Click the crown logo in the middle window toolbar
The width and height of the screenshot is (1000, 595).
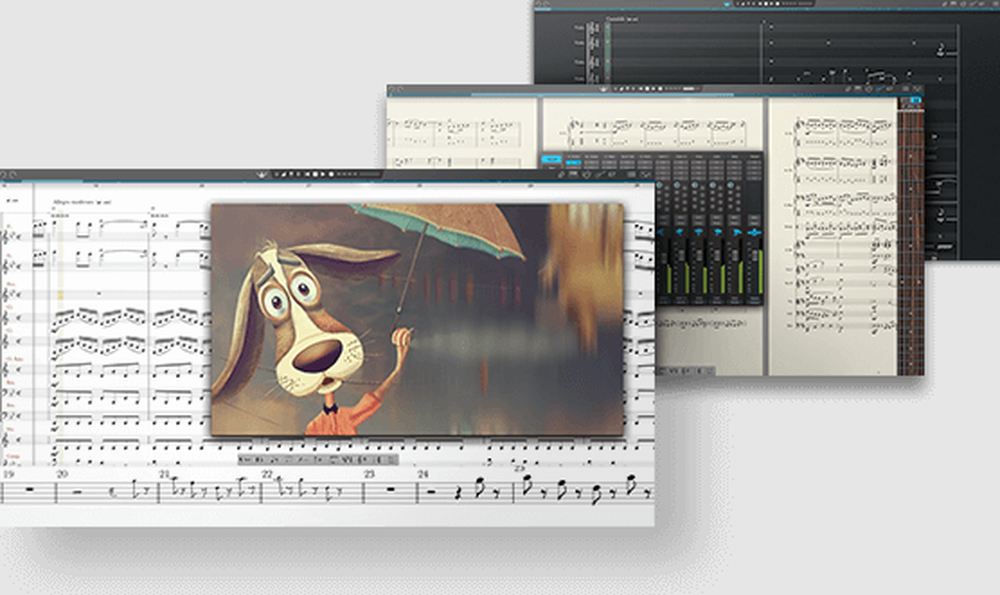(x=603, y=89)
